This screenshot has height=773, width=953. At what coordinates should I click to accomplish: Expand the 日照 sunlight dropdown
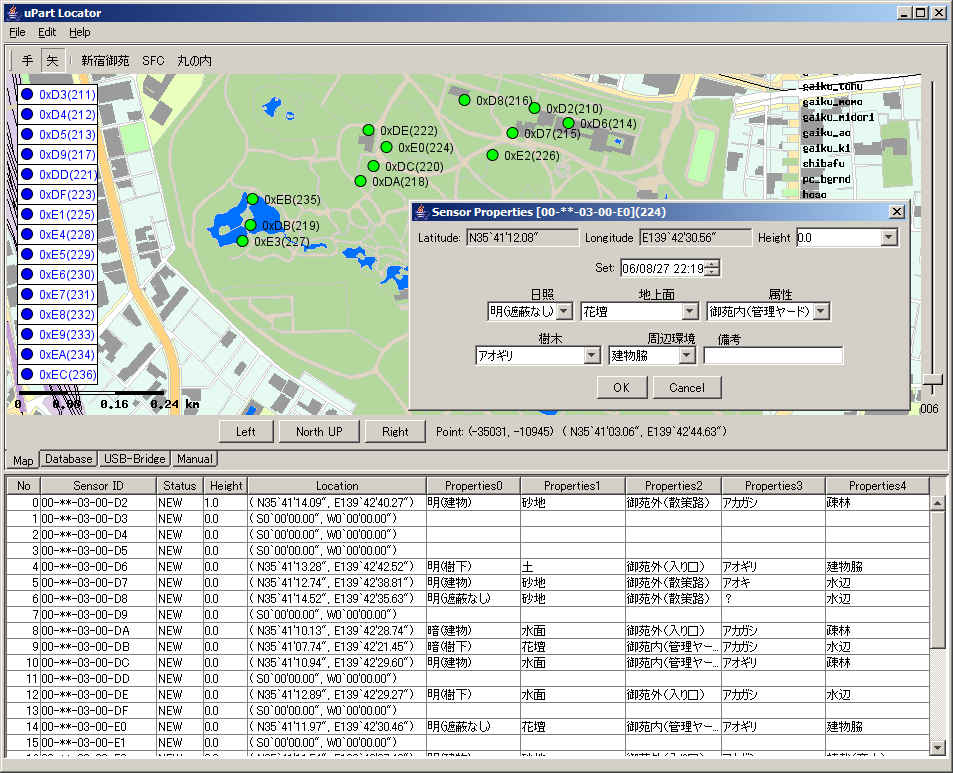click(x=564, y=312)
